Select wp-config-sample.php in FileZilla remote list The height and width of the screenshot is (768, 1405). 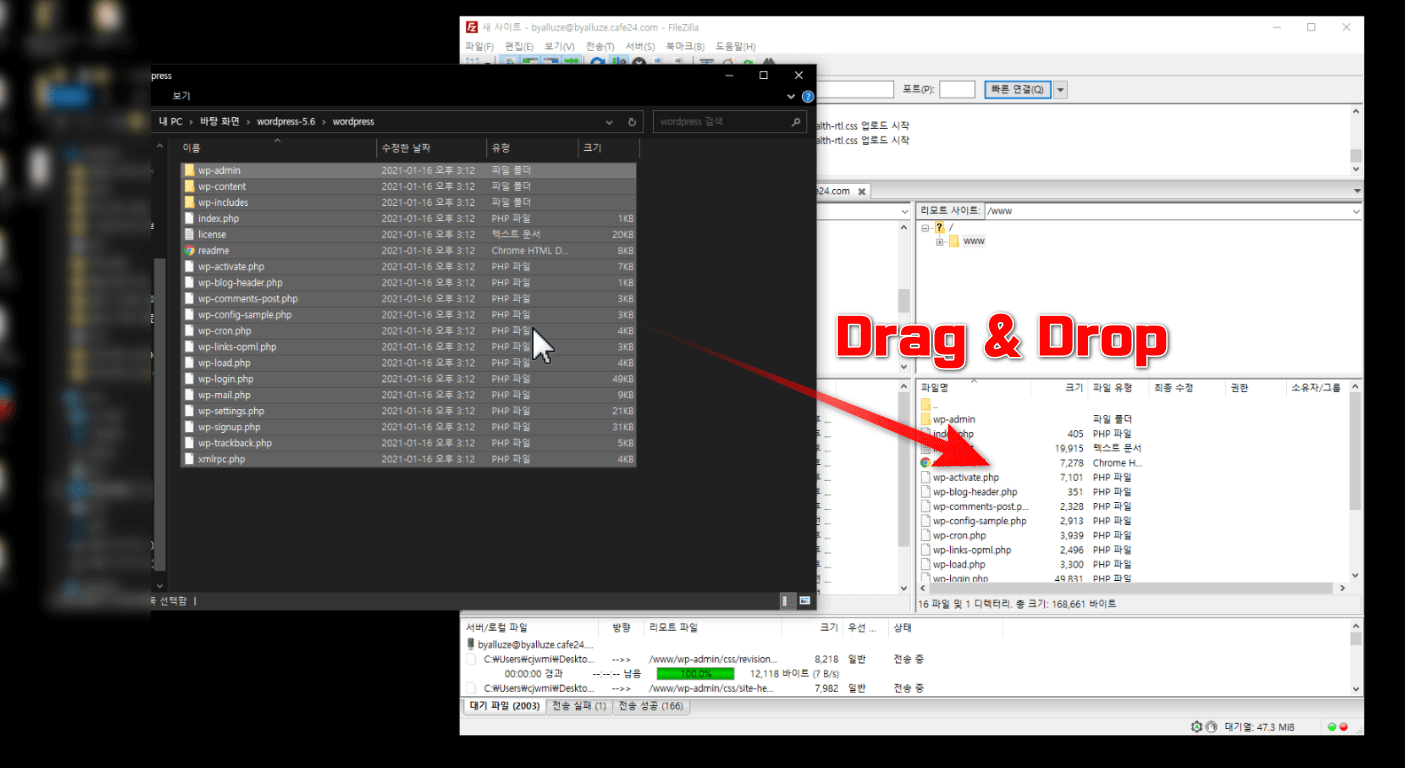[979, 521]
